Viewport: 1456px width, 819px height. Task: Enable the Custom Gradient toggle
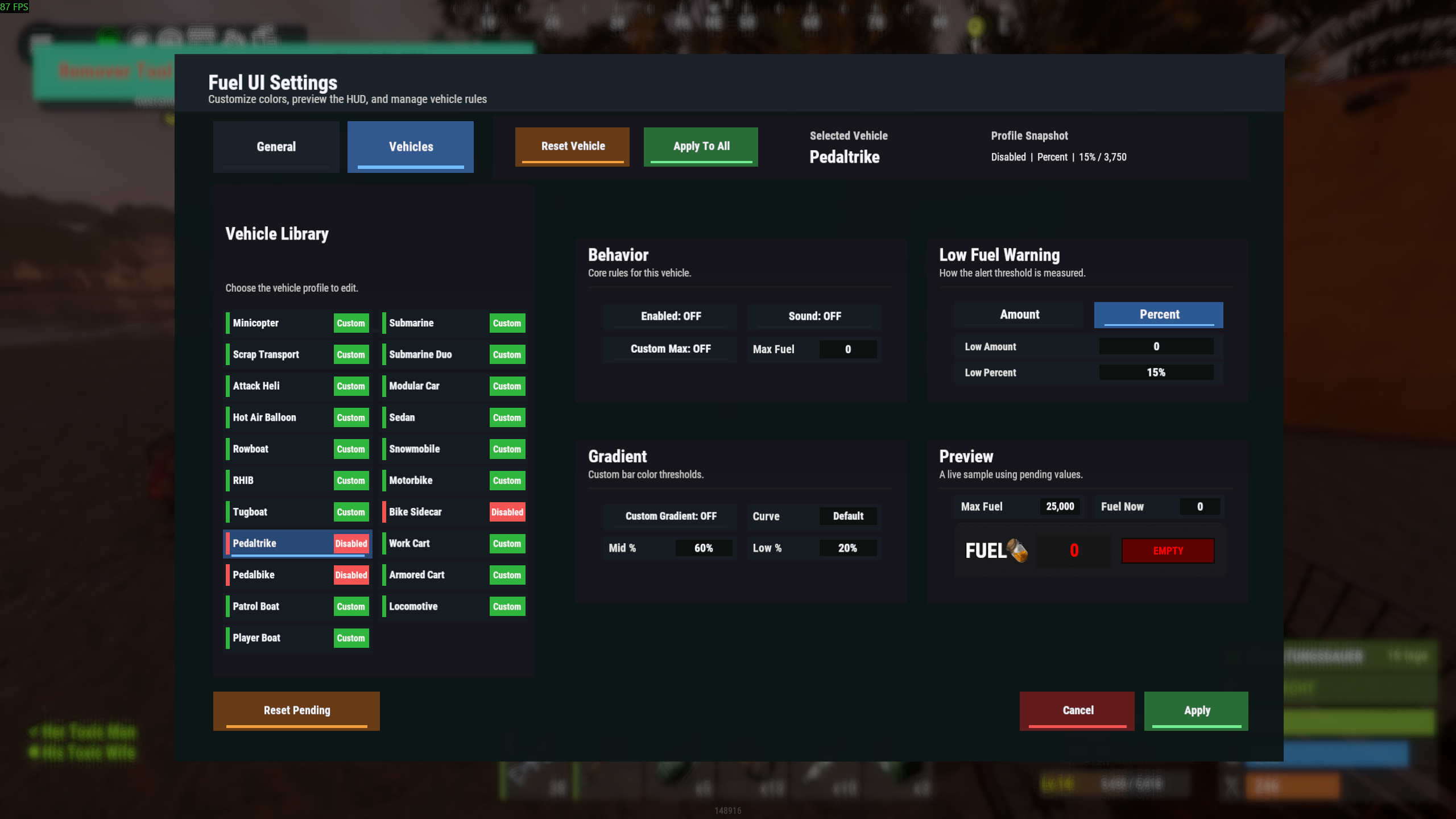[671, 516]
